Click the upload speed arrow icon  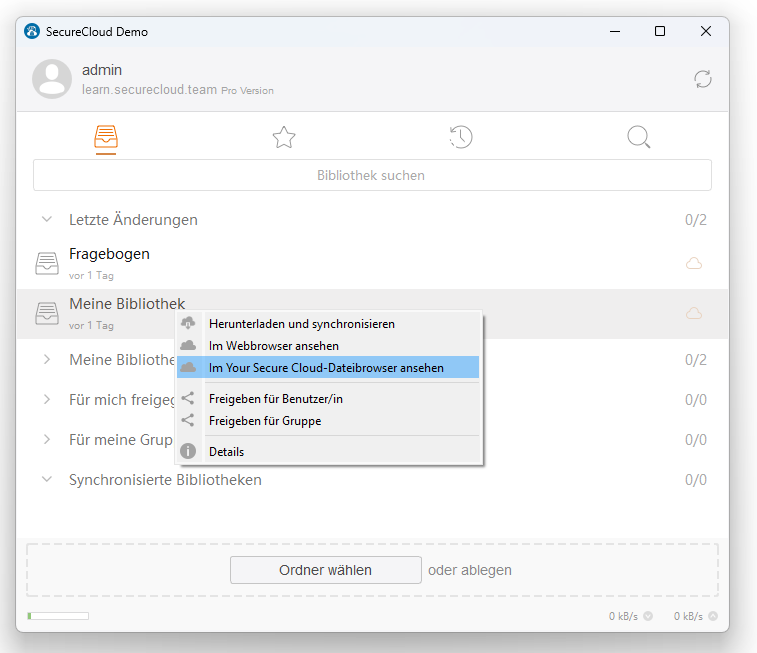click(x=713, y=616)
